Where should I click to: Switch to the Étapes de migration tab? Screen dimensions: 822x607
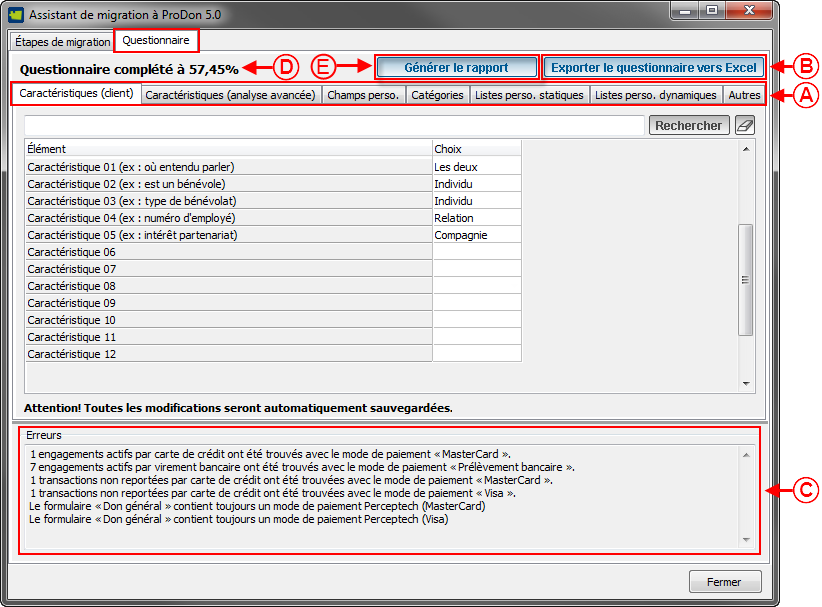pyautogui.click(x=62, y=42)
